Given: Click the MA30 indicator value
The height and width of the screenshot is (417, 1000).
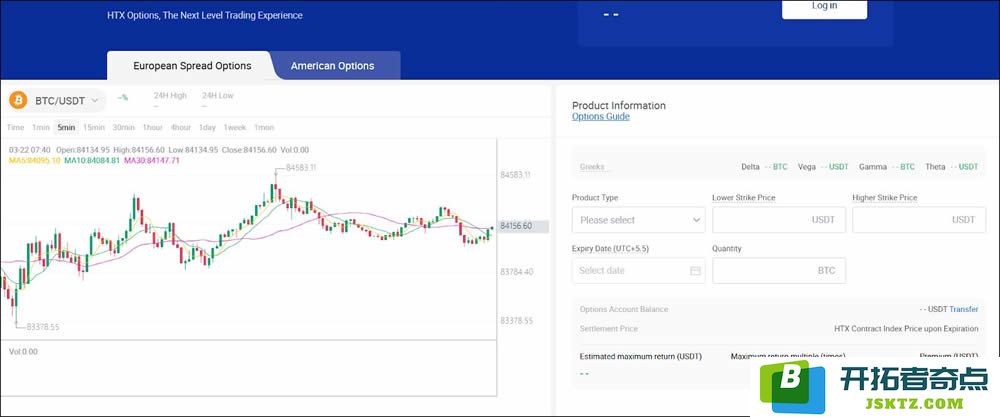Looking at the screenshot, I should click(x=152, y=161).
